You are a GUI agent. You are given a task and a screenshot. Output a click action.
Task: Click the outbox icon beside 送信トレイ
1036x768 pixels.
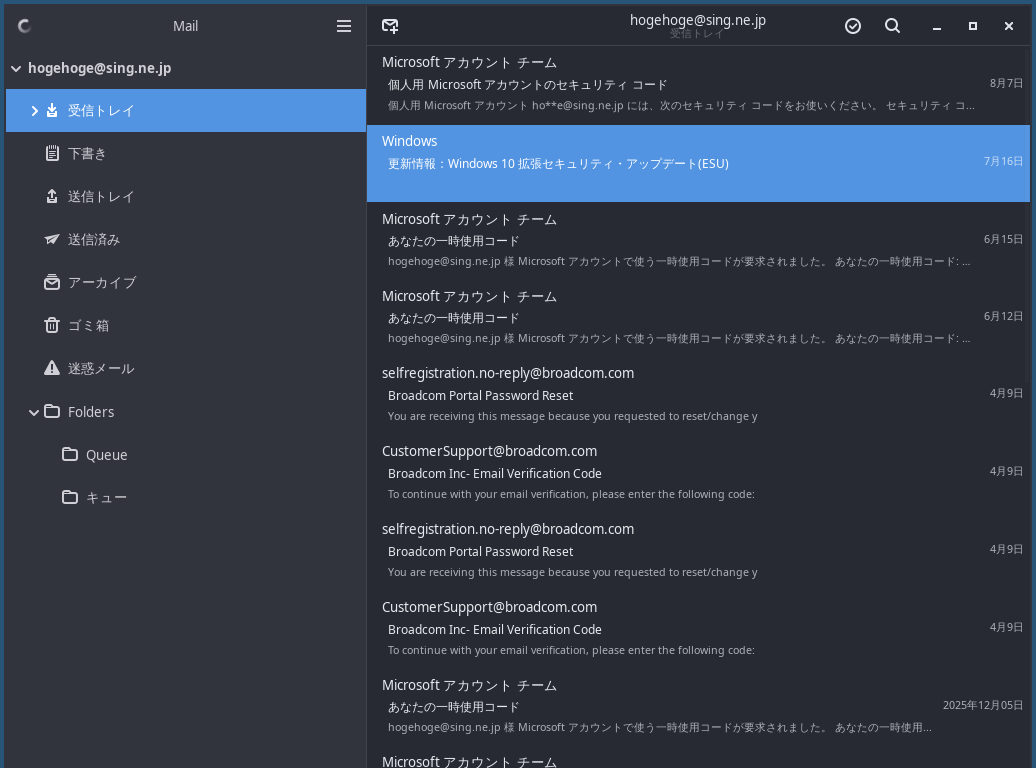pyautogui.click(x=52, y=196)
